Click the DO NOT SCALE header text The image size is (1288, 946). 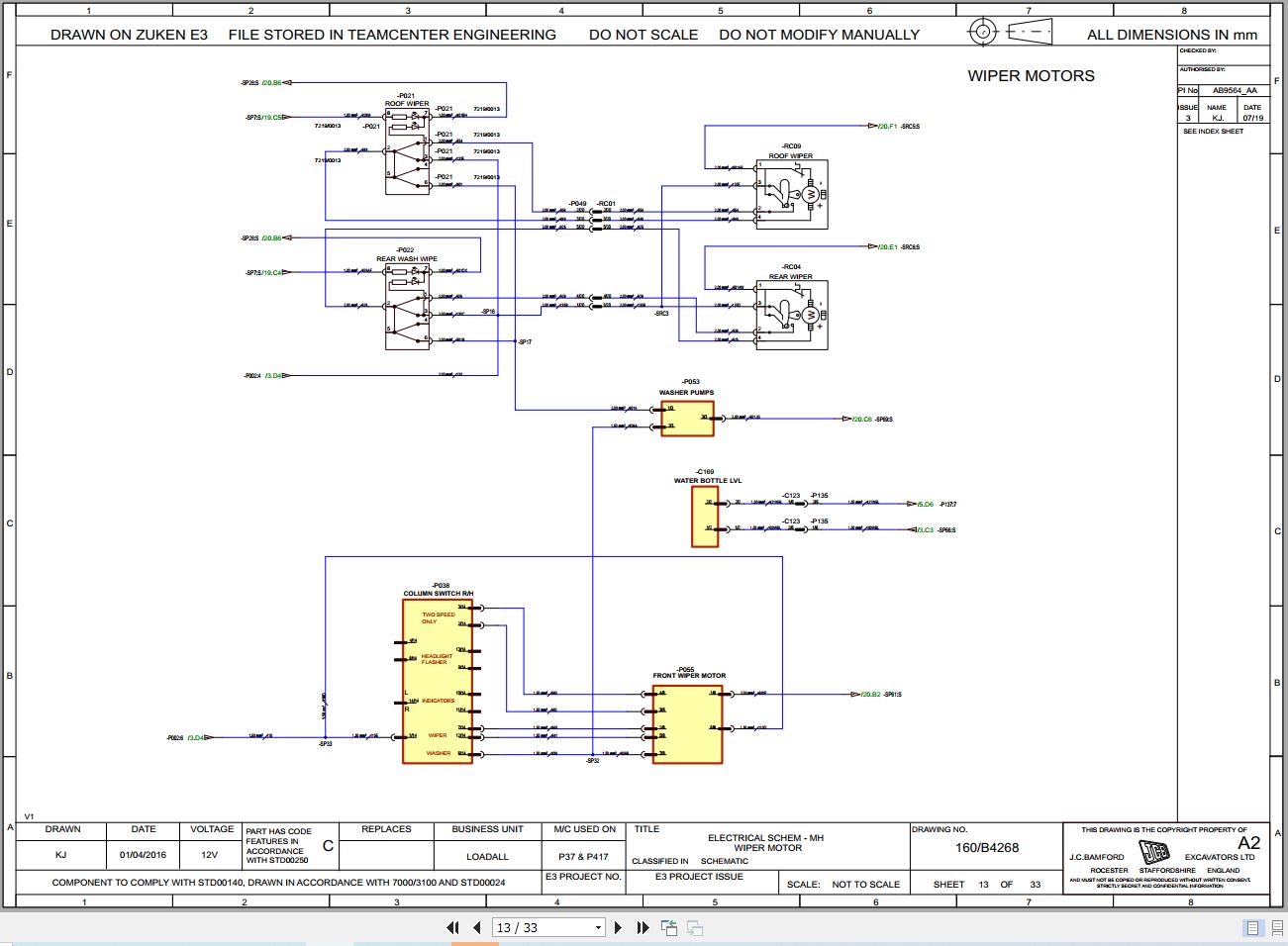(644, 34)
